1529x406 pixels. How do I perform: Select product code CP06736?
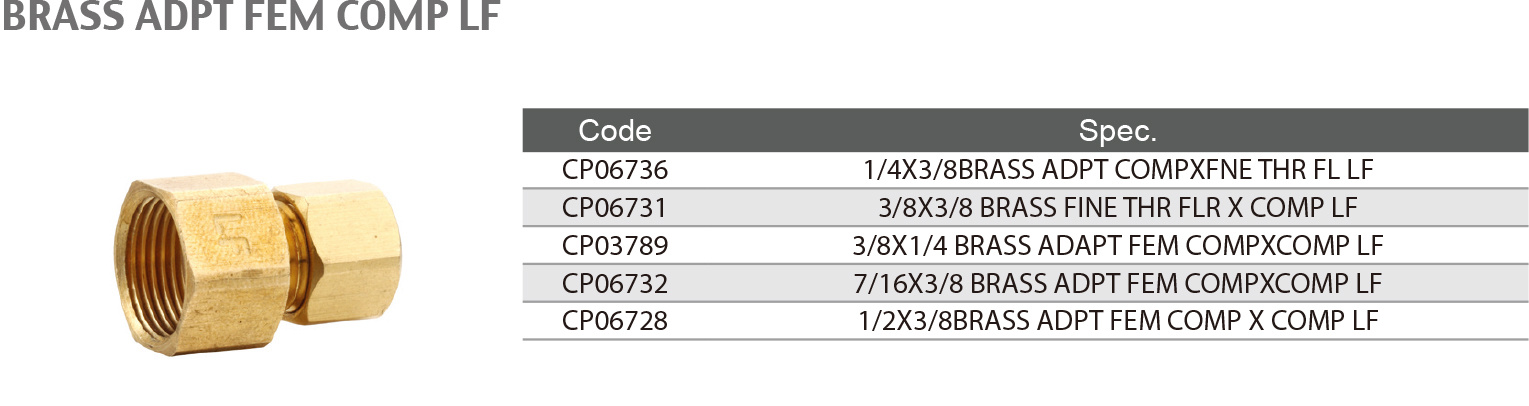[615, 170]
